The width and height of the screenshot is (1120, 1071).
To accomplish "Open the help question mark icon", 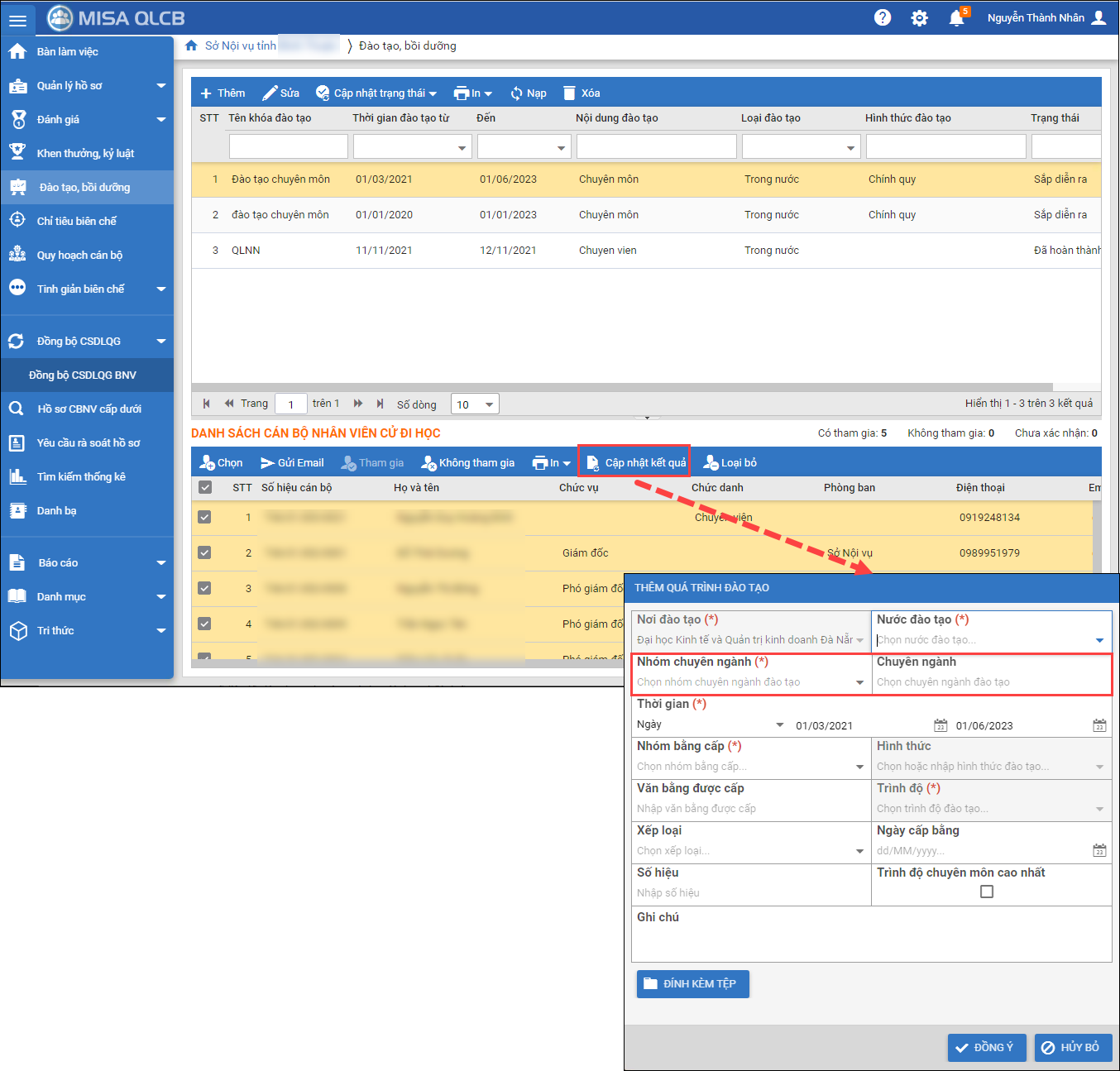I will click(x=883, y=17).
